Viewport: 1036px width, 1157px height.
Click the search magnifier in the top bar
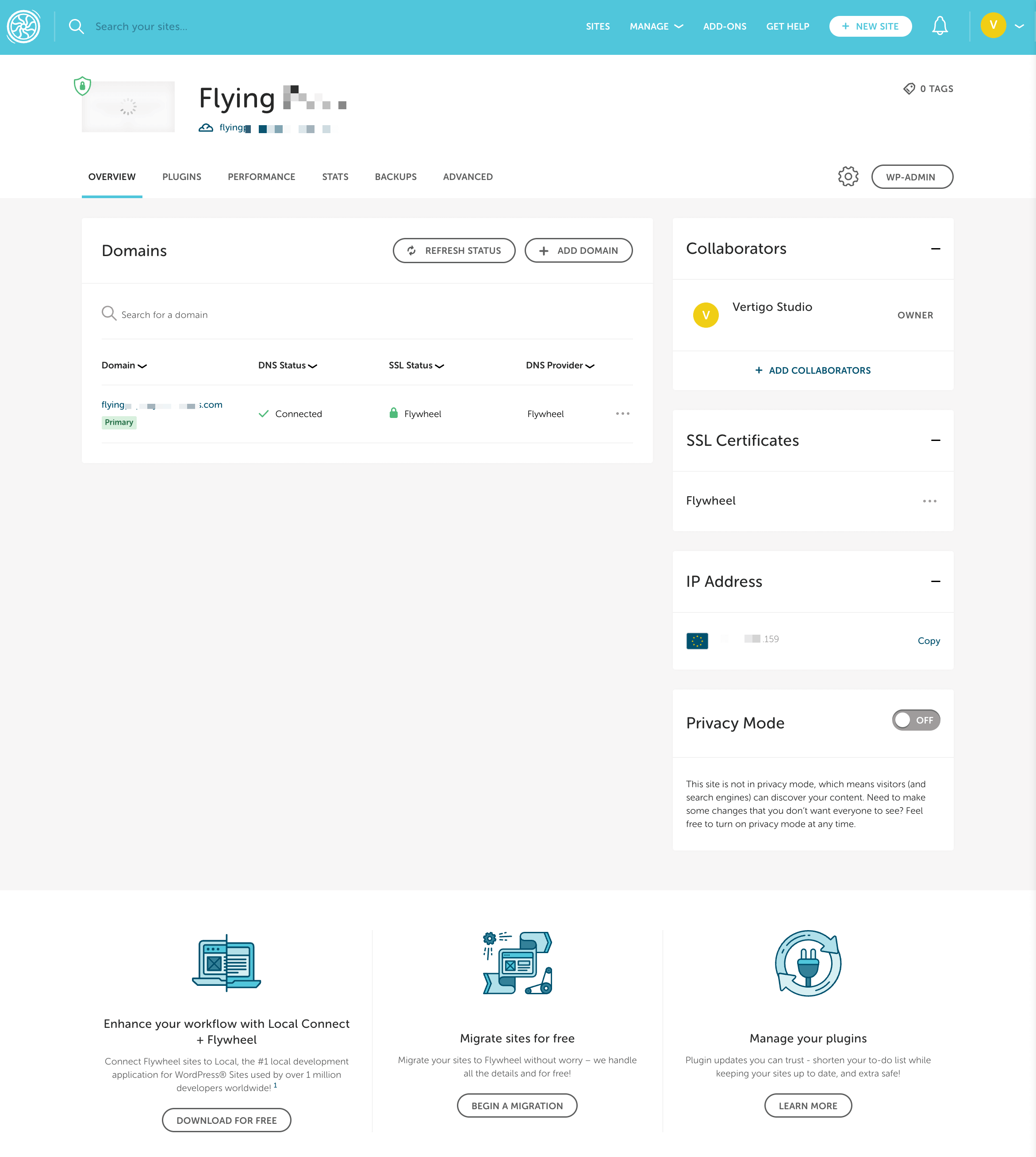77,26
